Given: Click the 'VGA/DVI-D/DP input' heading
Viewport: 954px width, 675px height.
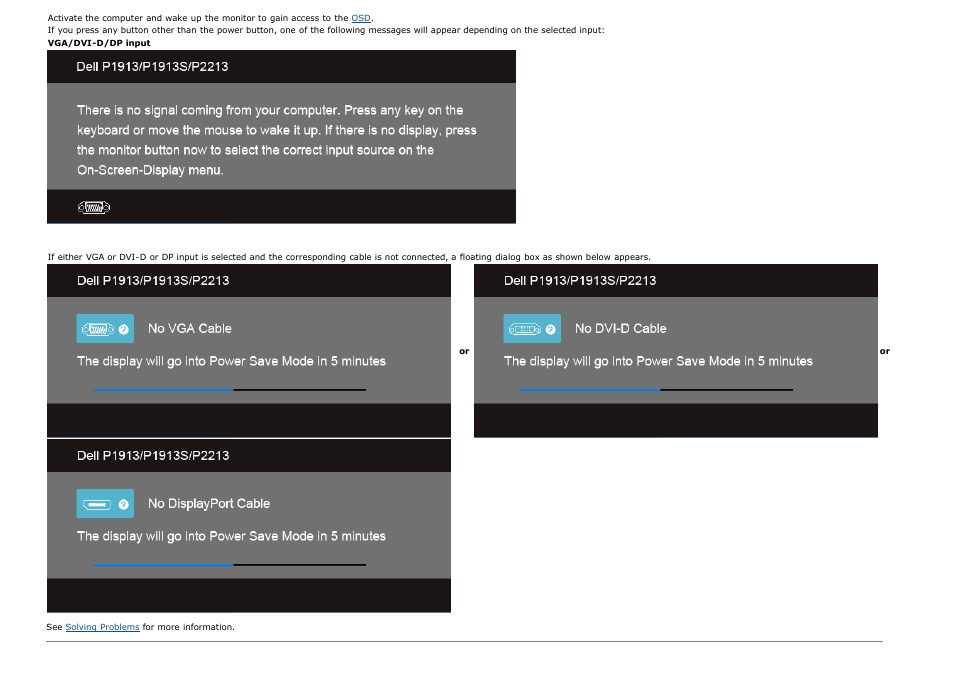Looking at the screenshot, I should [x=99, y=43].
